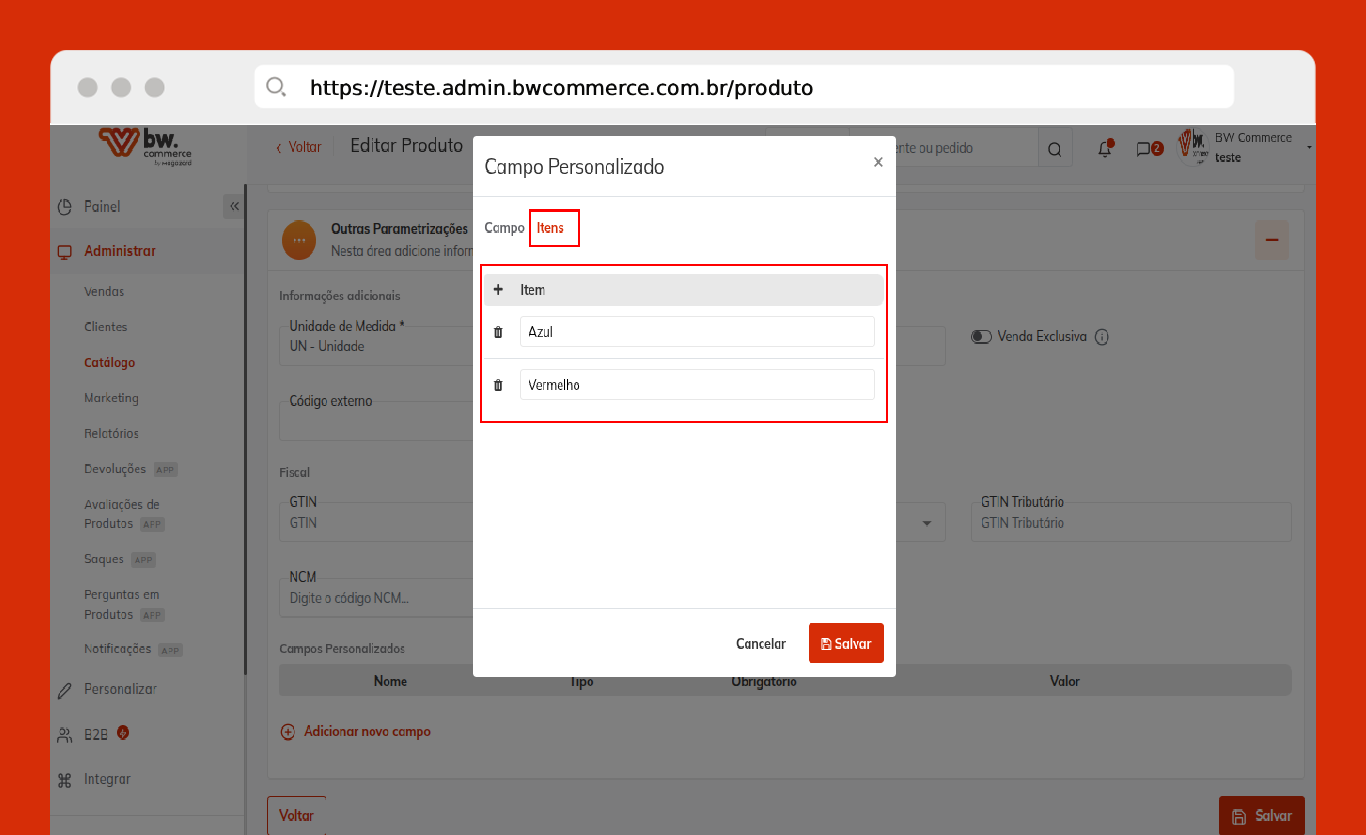Close the Campo Personalizado dialog
This screenshot has width=1366, height=835.
[878, 162]
